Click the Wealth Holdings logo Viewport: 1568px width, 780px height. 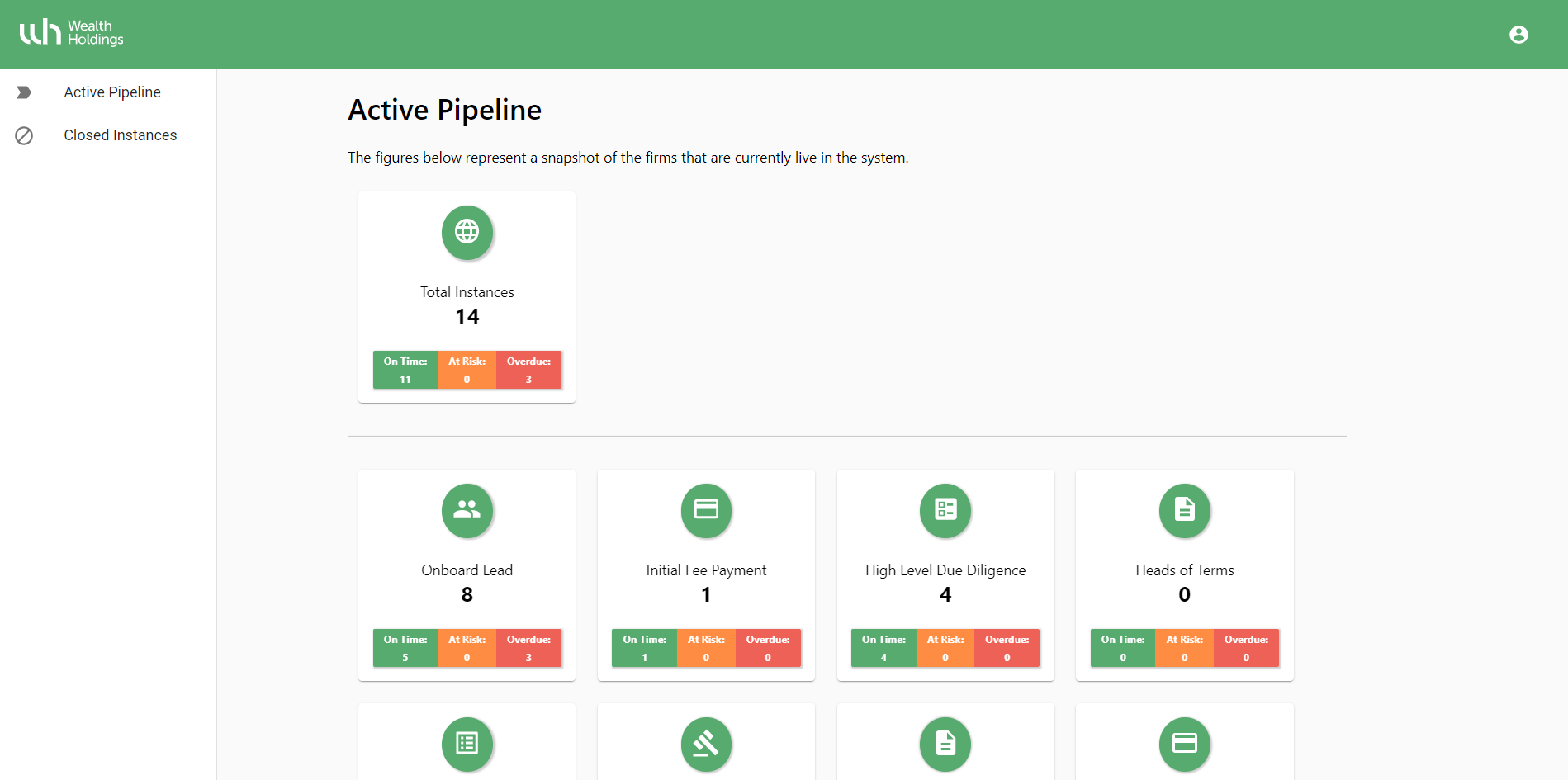pyautogui.click(x=71, y=33)
